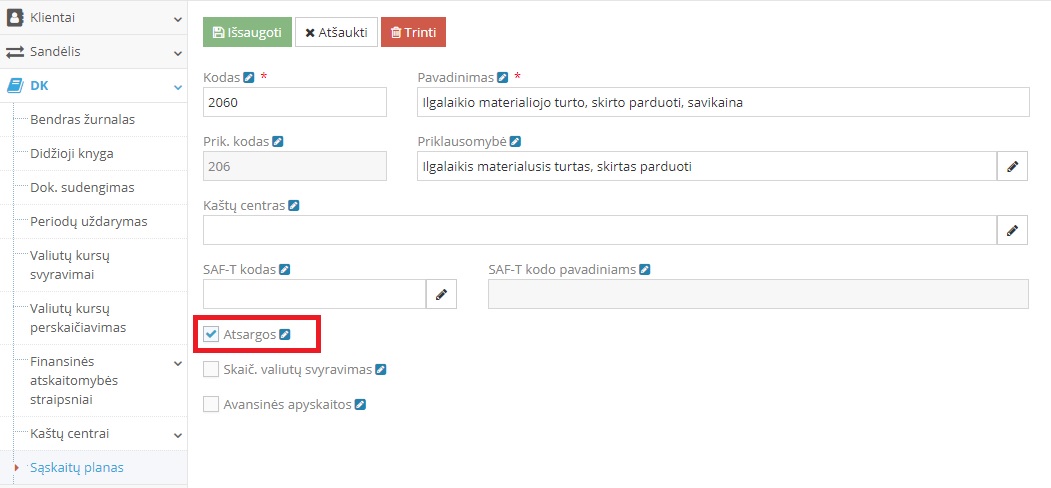
Task: Uncheck the Atsargos checkbox
Action: click(x=211, y=334)
